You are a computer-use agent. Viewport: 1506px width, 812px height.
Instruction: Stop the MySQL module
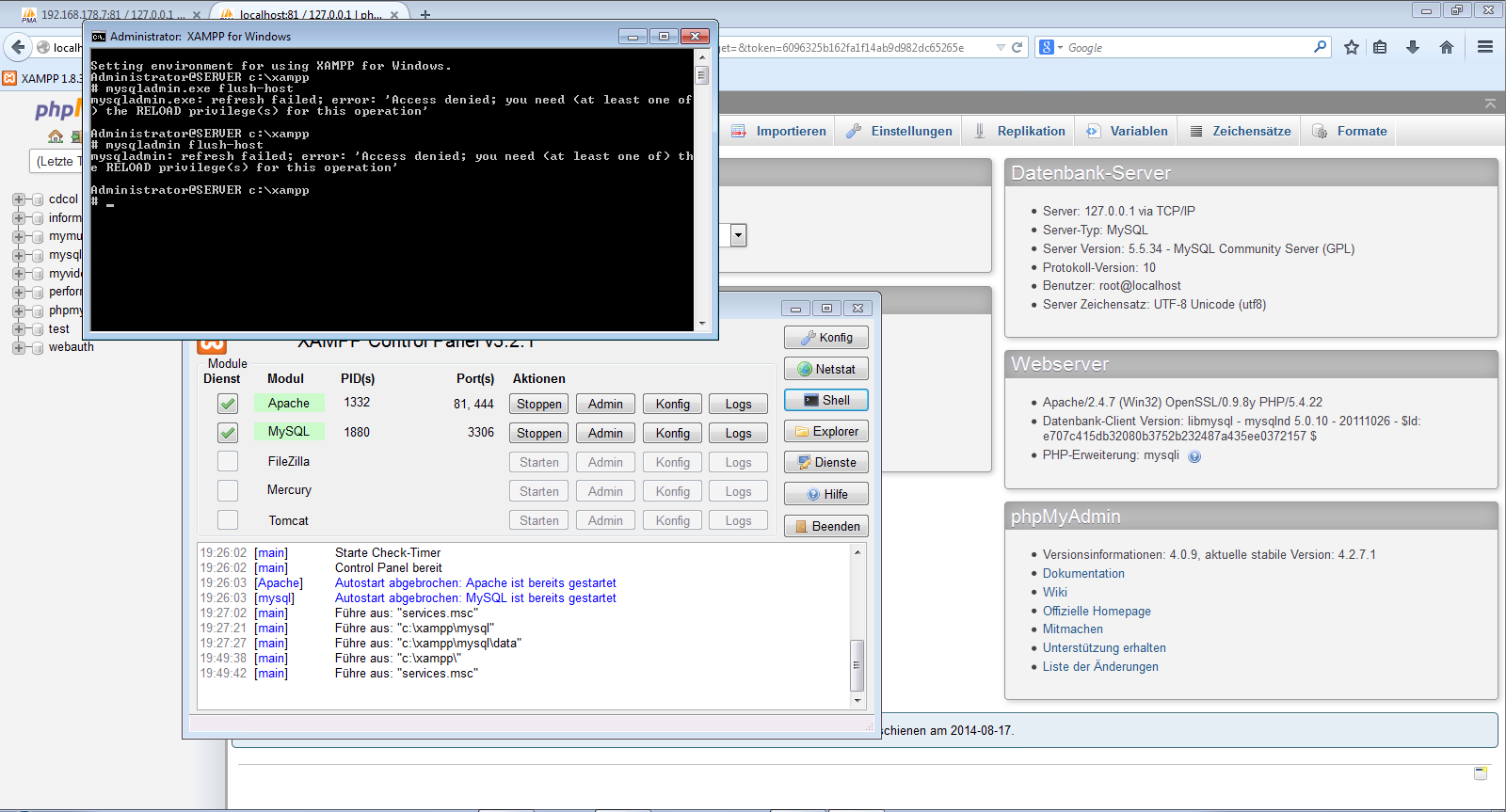(x=539, y=433)
